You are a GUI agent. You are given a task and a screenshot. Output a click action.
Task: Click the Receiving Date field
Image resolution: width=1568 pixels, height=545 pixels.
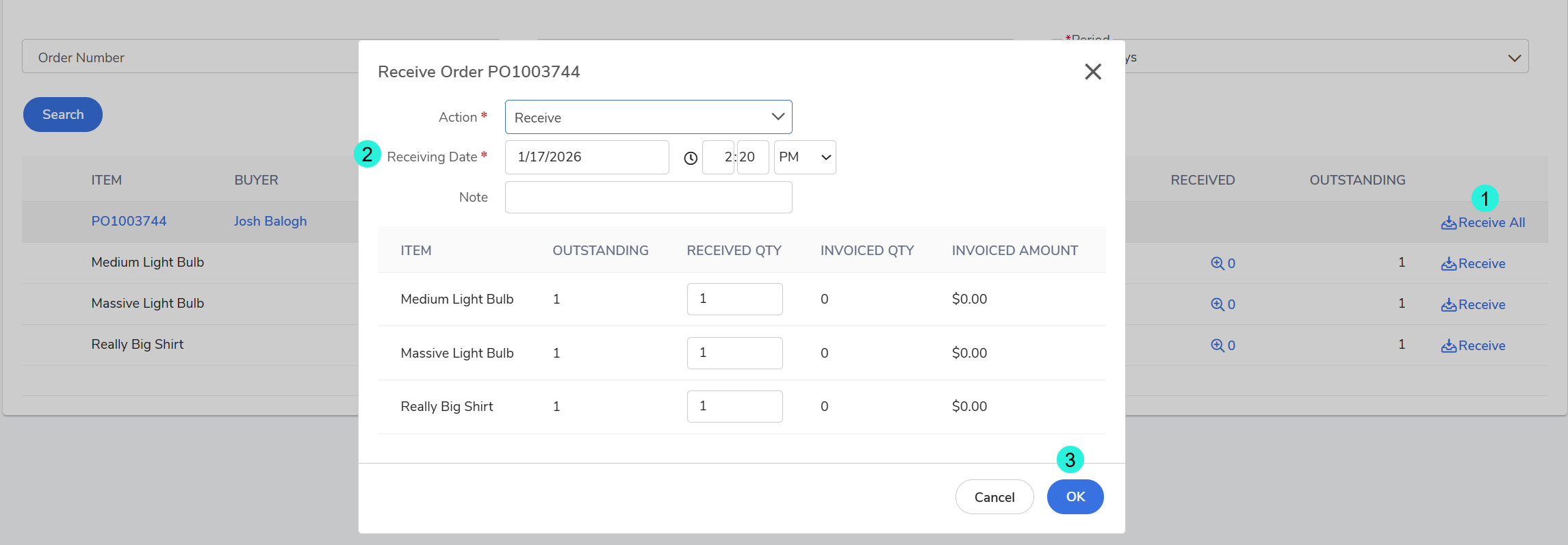587,157
